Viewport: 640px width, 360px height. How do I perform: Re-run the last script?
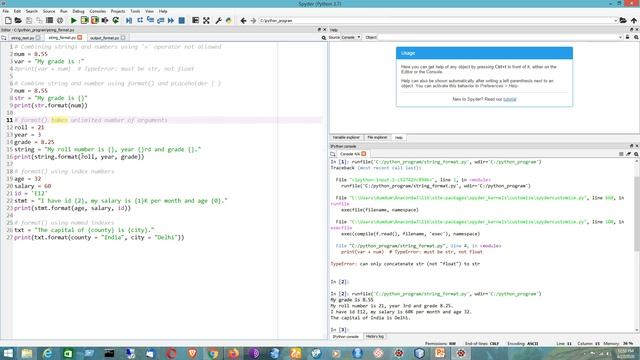tap(116, 20)
